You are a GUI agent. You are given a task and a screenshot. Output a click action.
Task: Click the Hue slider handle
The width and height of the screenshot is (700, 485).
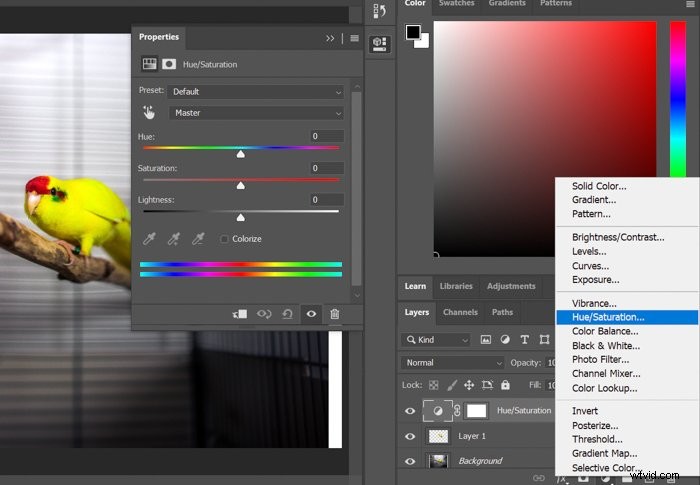point(241,154)
